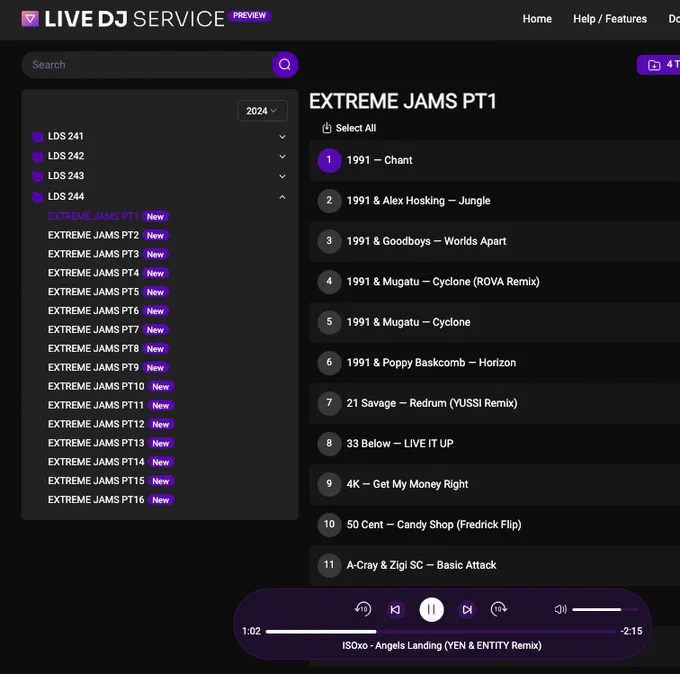Click the LIVE DJ SERVICE title link
The height and width of the screenshot is (674, 680).
point(134,19)
